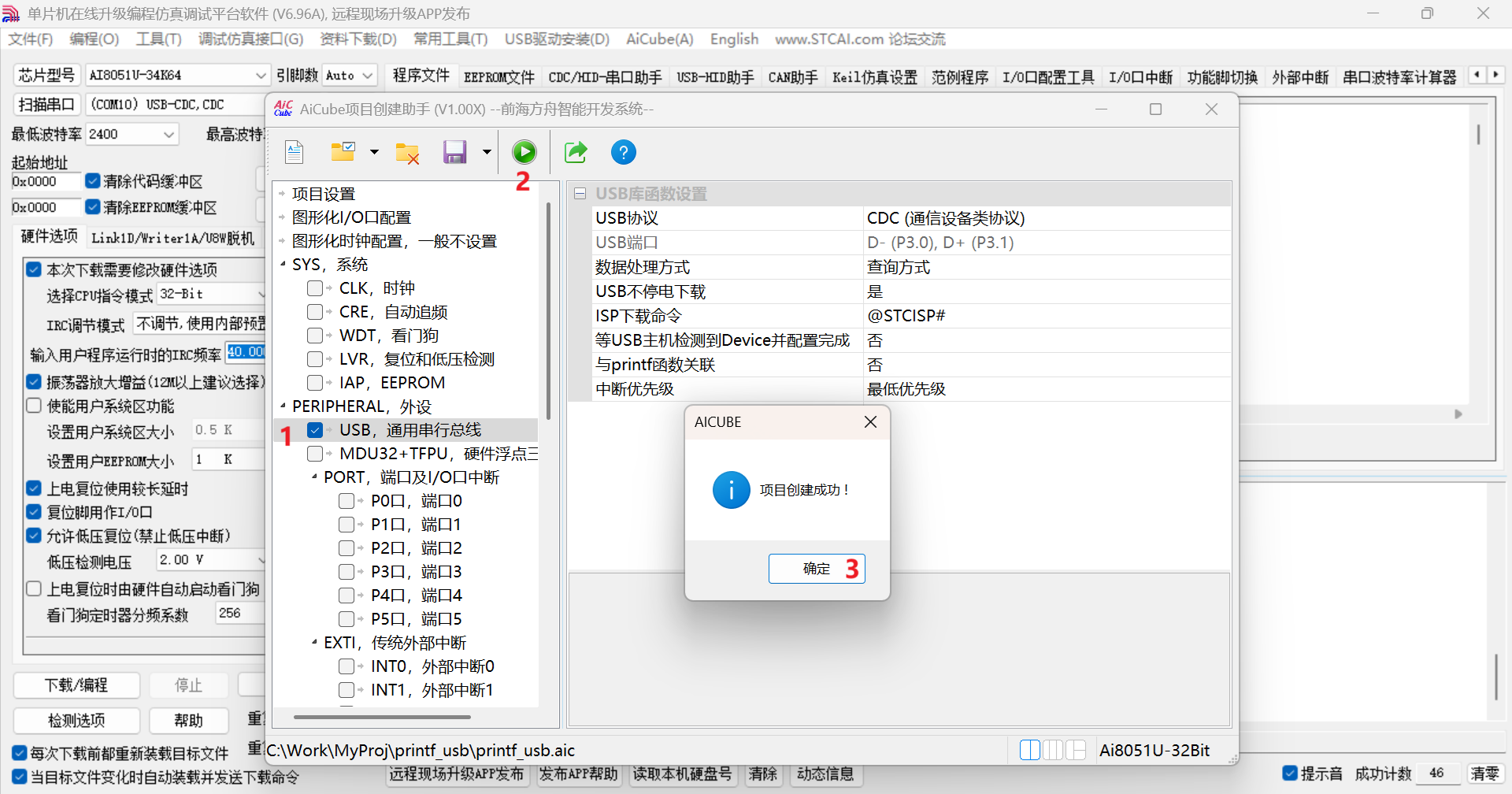Click the purple floppy disk save icon

point(455,152)
